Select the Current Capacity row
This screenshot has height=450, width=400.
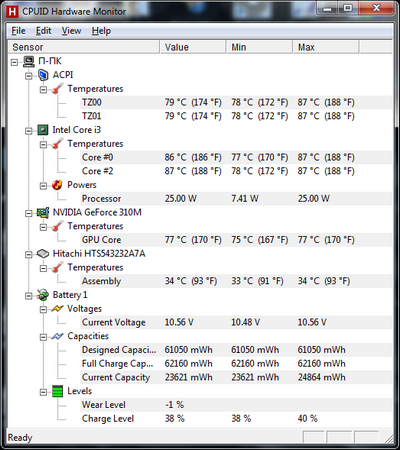tap(236, 377)
